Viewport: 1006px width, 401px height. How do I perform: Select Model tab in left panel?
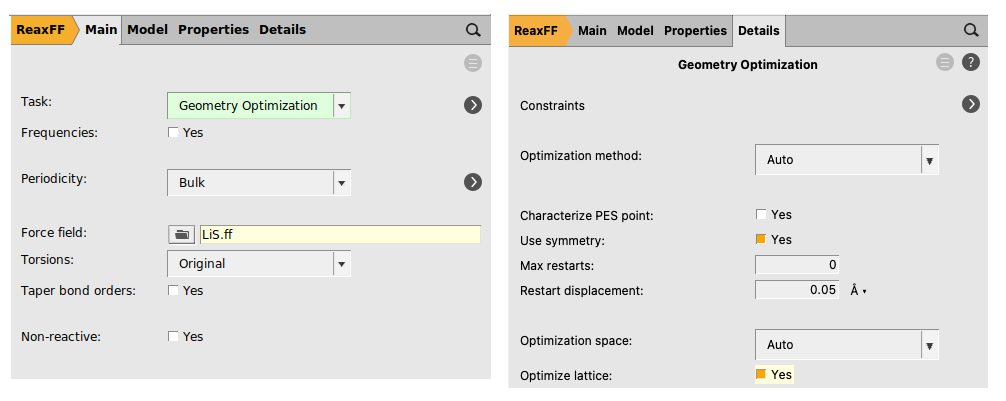(148, 30)
